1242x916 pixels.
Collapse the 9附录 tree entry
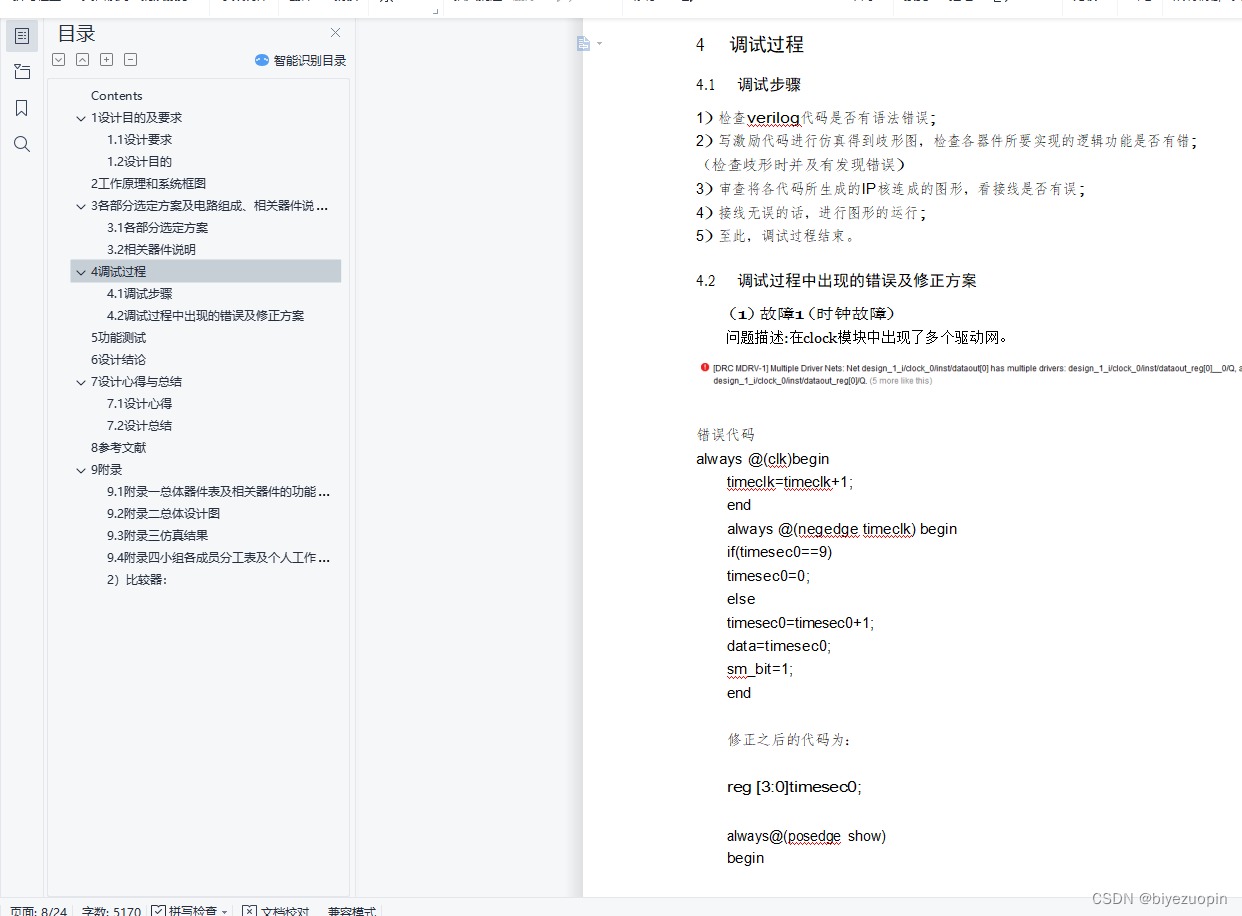(81, 469)
